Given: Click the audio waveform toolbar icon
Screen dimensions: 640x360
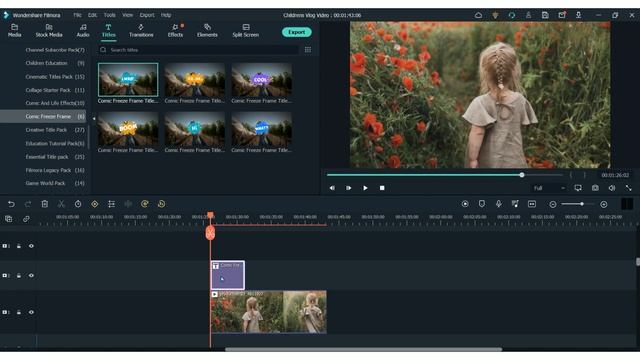Looking at the screenshot, I should click(128, 204).
